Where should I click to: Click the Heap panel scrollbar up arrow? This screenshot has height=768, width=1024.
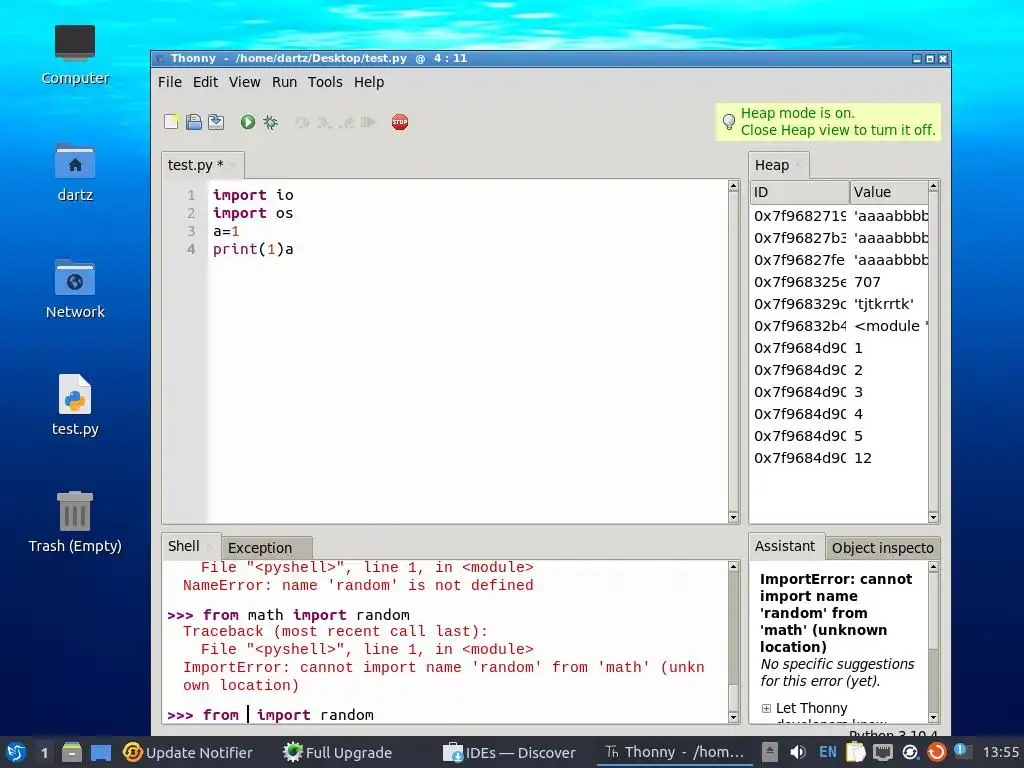933,186
